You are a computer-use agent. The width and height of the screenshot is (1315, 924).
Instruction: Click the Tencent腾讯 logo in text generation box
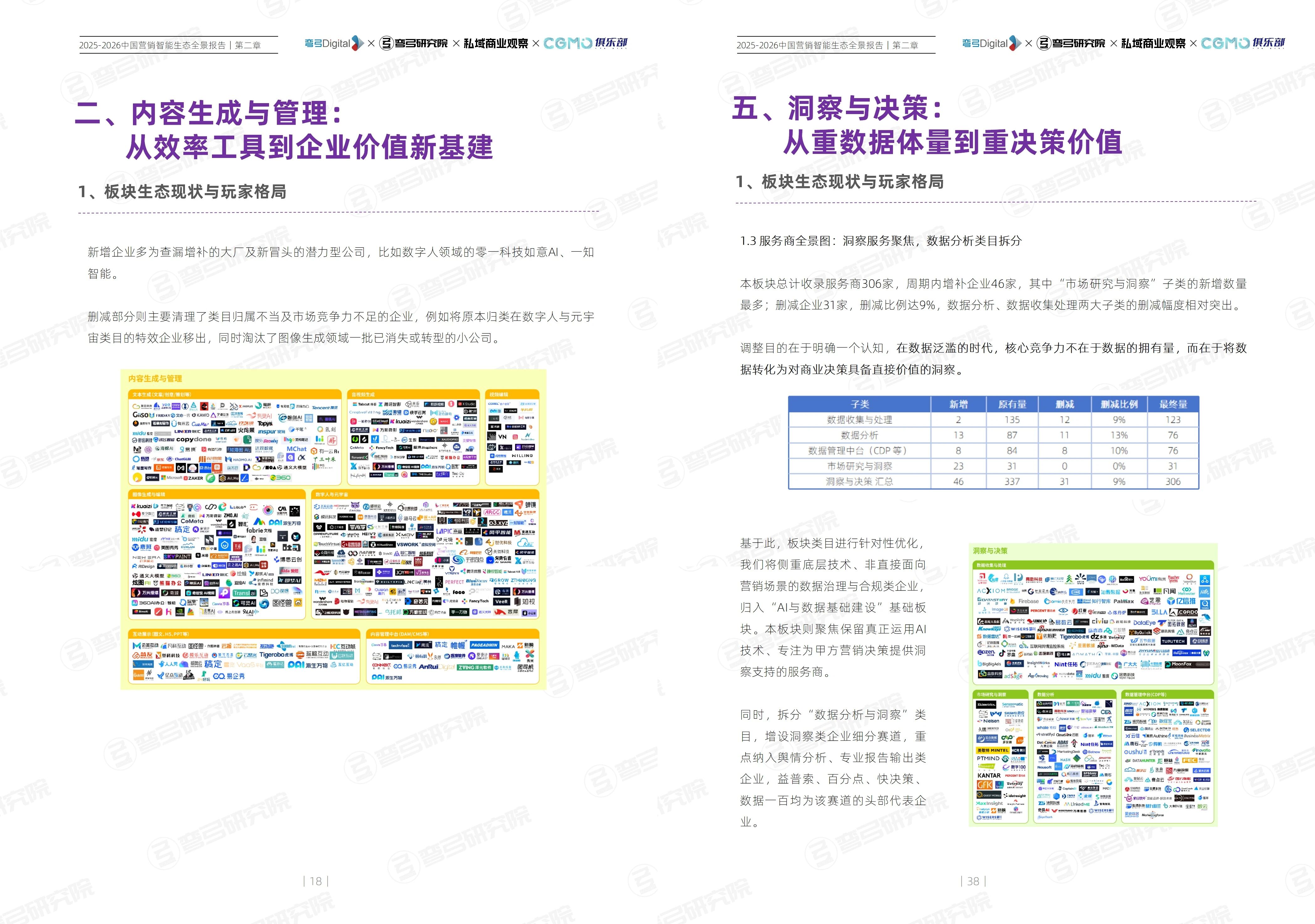[x=324, y=407]
